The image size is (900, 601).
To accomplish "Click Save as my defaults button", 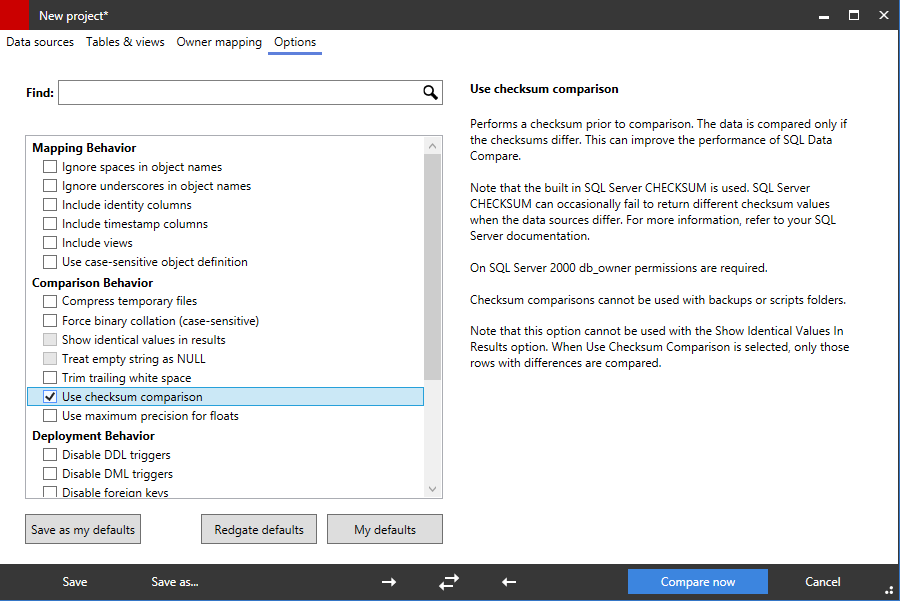I will 83,530.
